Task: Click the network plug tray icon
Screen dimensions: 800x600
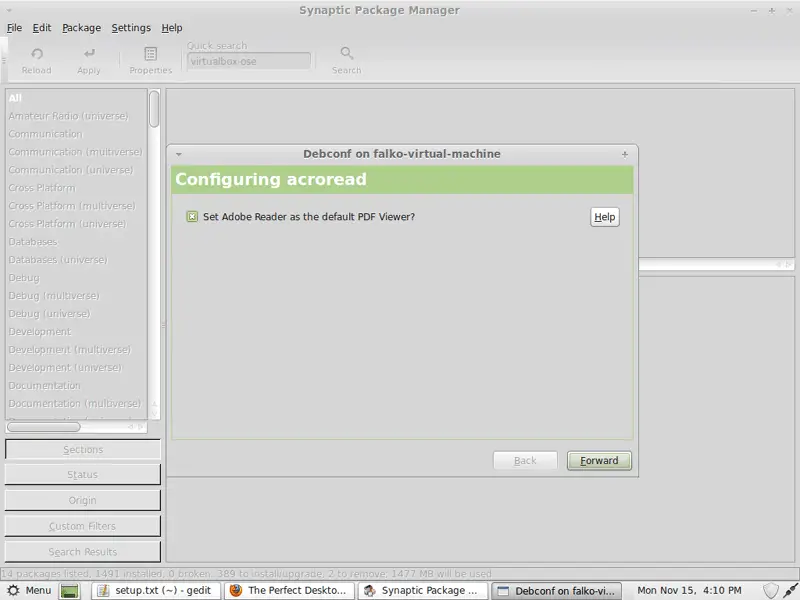Action: (790, 590)
